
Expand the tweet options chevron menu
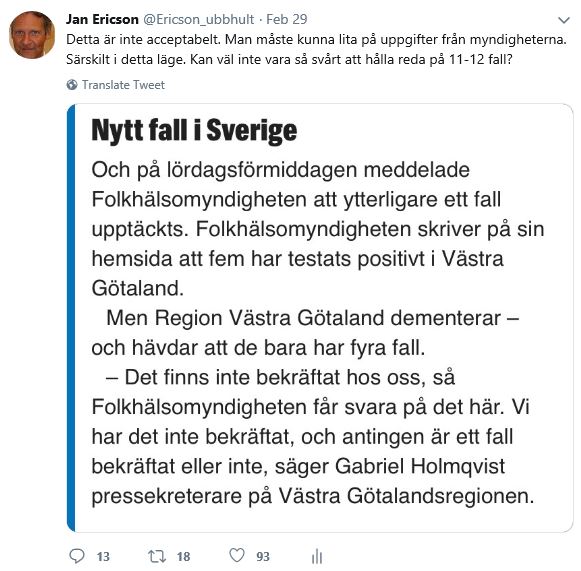(x=564, y=20)
